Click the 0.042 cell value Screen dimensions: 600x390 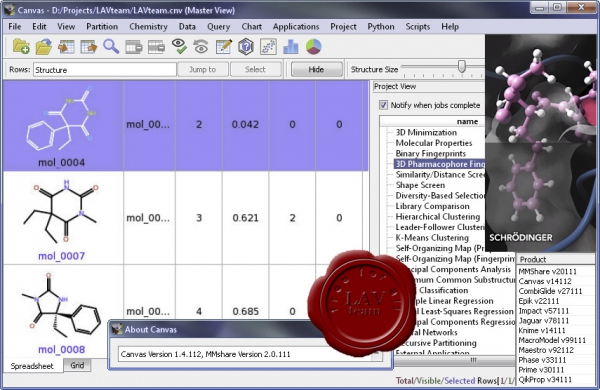[245, 124]
